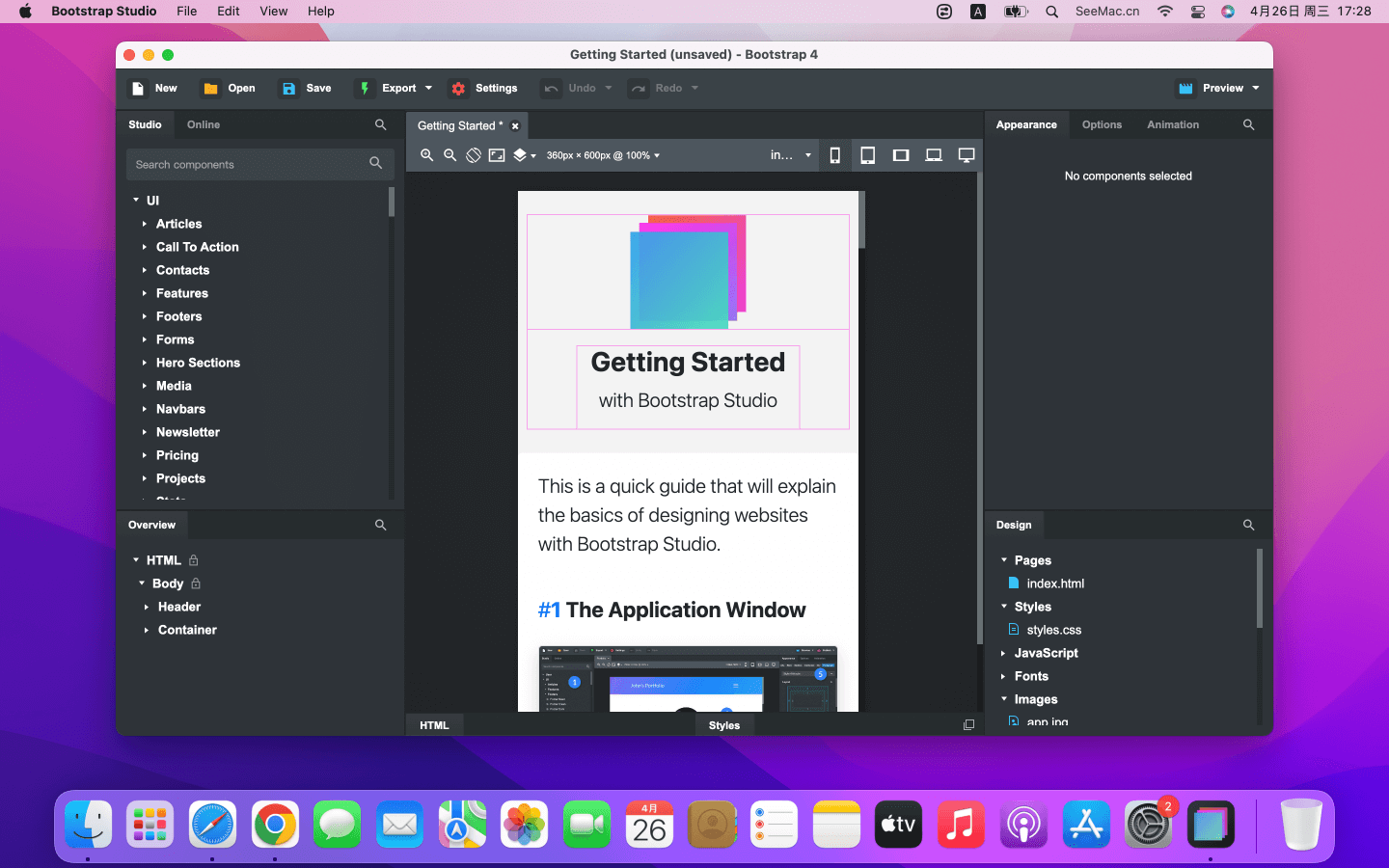Click the Export lightning icon
This screenshot has height=868, width=1389.
click(365, 88)
